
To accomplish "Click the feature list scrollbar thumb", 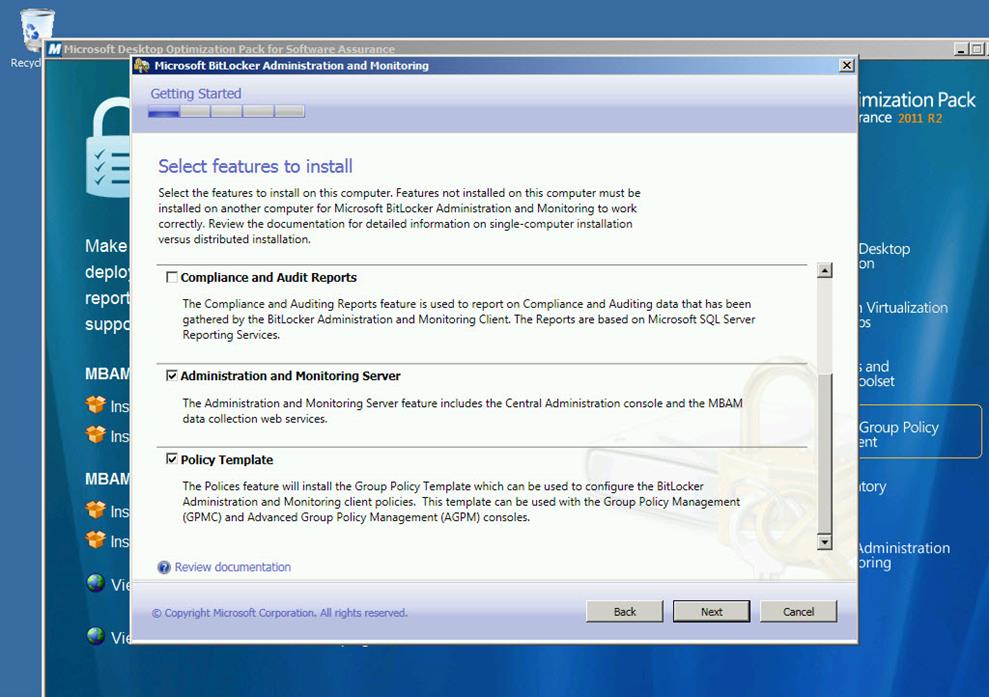I will click(824, 453).
